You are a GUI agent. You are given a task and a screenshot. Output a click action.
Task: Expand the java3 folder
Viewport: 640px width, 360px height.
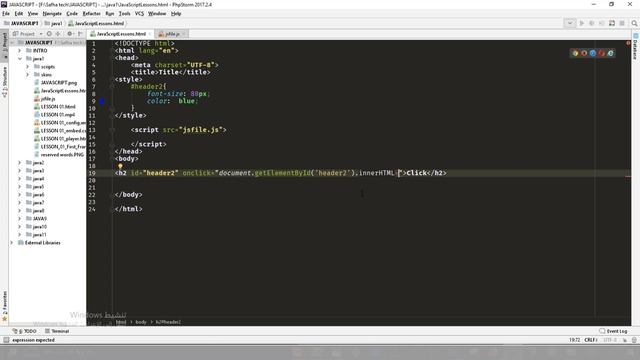tap(19, 171)
